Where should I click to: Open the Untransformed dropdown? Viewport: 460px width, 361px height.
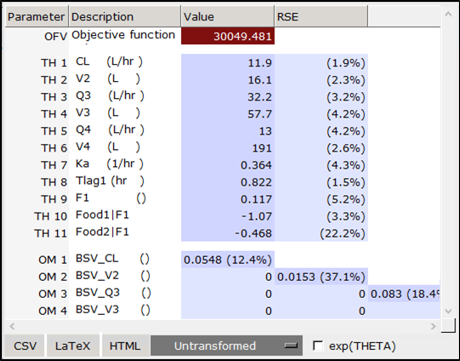tap(227, 346)
